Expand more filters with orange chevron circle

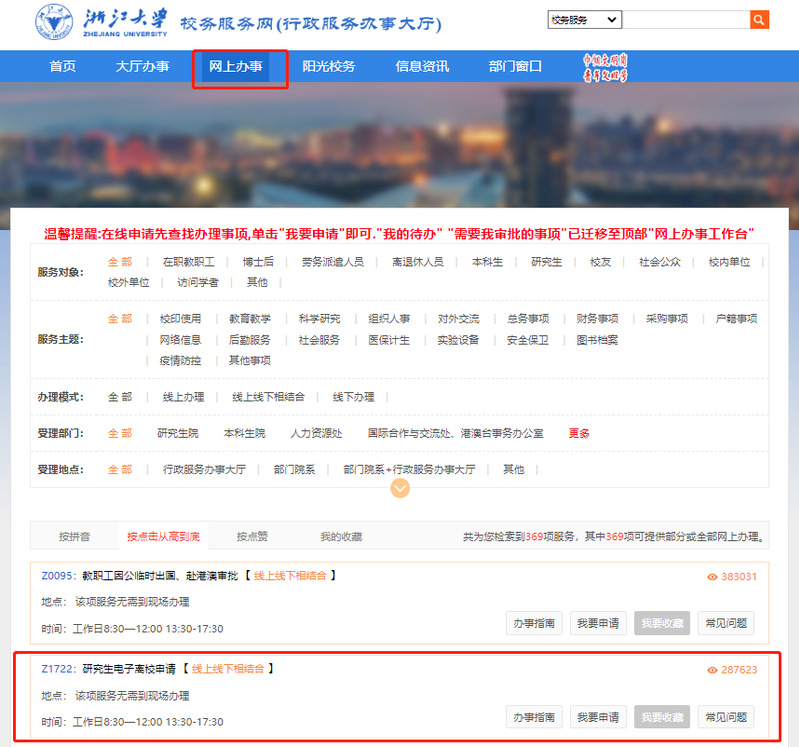click(x=400, y=488)
